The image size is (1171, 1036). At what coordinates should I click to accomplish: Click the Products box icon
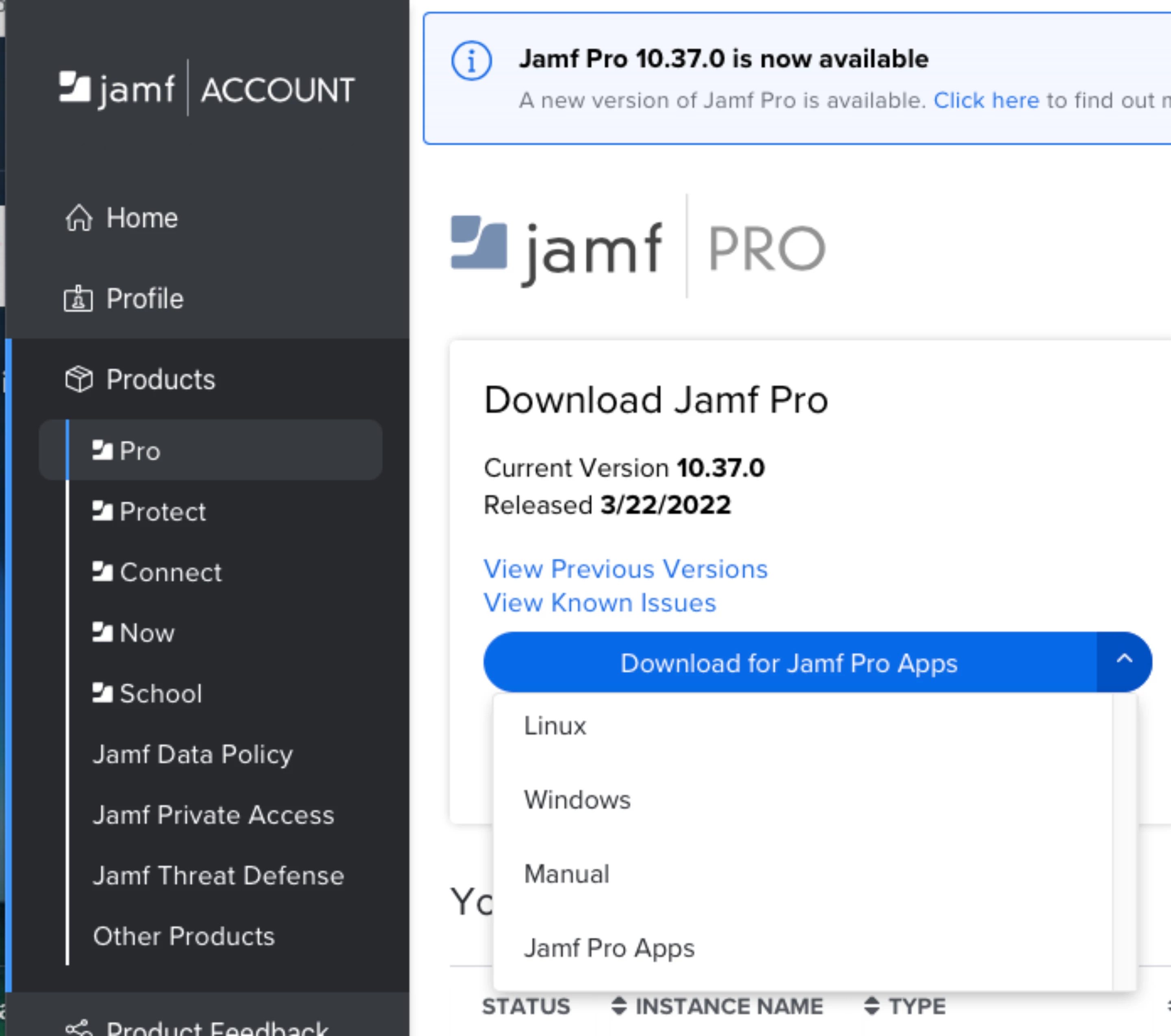pyautogui.click(x=78, y=380)
